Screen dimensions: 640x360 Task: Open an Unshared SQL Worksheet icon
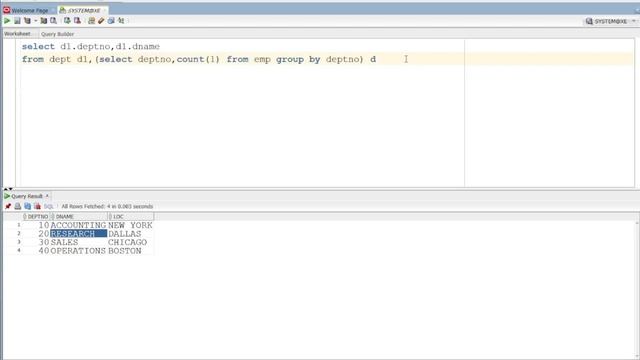coord(91,21)
